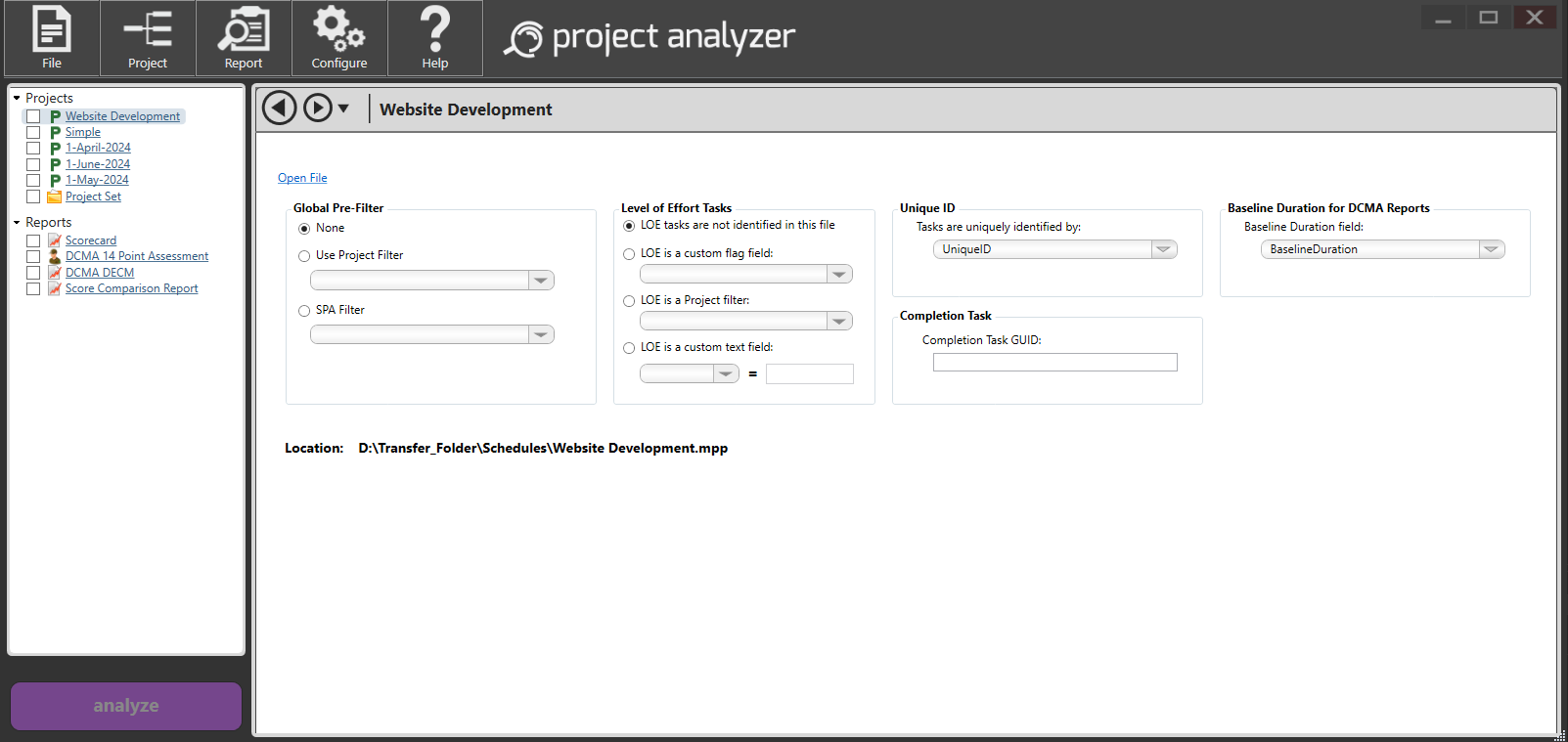The height and width of the screenshot is (742, 1568).
Task: Expand the BaselineDuration field dropdown
Action: pyautogui.click(x=1491, y=249)
